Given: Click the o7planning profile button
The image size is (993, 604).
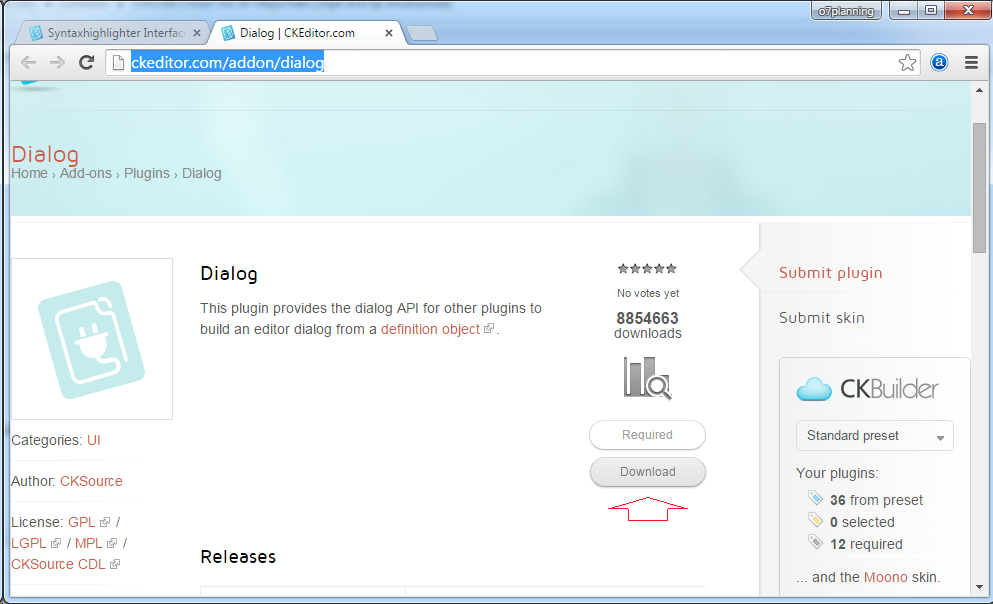Looking at the screenshot, I should tap(846, 11).
